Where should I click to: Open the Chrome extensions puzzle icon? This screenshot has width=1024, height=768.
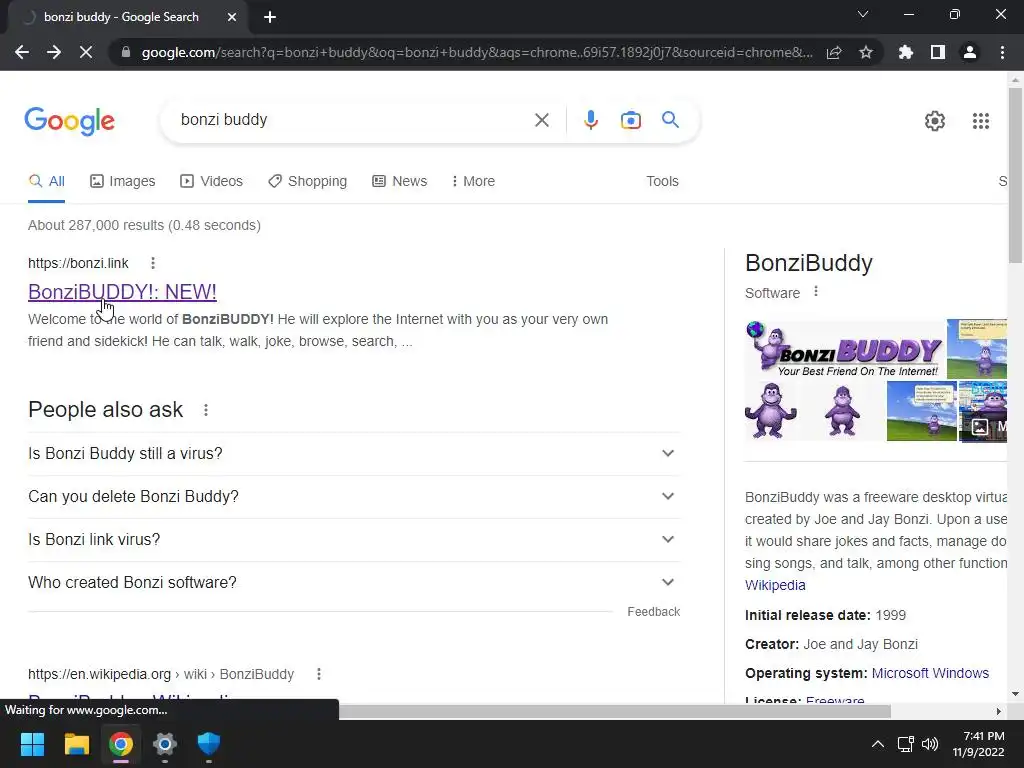point(906,52)
